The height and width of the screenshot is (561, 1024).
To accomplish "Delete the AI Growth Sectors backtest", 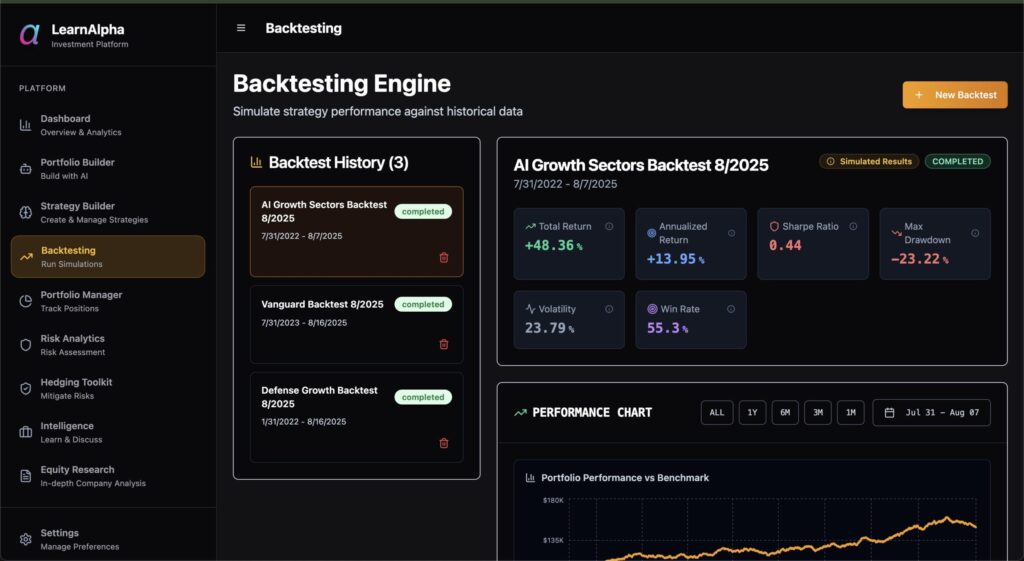I will [x=444, y=257].
